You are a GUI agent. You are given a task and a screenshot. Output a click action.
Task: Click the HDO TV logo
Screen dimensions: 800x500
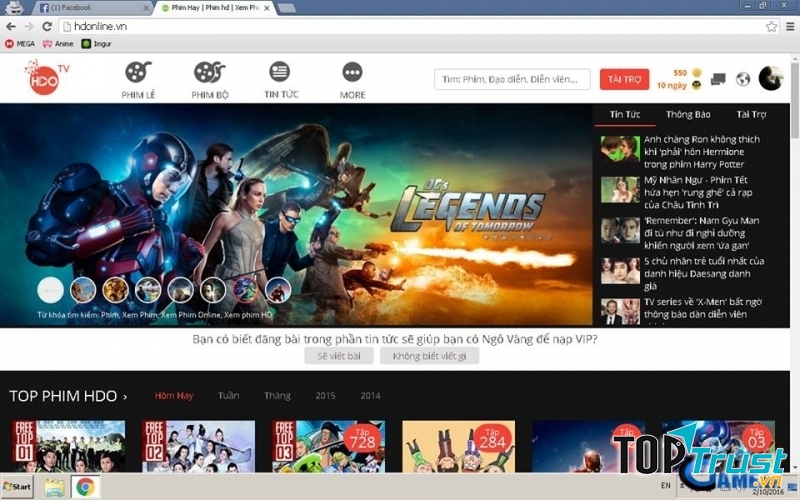[47, 78]
